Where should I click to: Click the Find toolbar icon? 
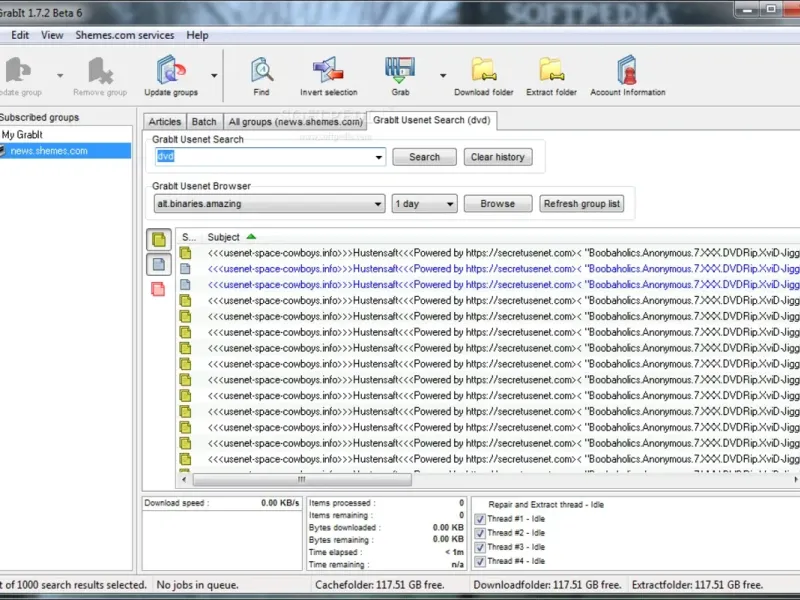click(x=262, y=70)
